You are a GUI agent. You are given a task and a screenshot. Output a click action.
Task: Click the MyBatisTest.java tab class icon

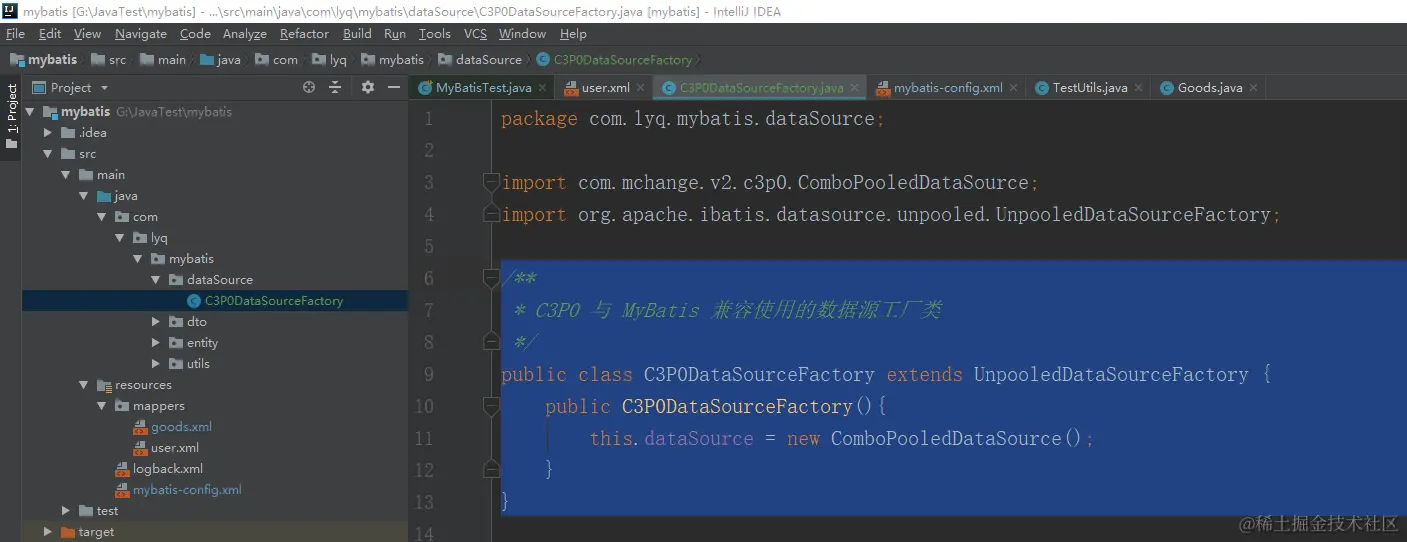click(x=425, y=88)
